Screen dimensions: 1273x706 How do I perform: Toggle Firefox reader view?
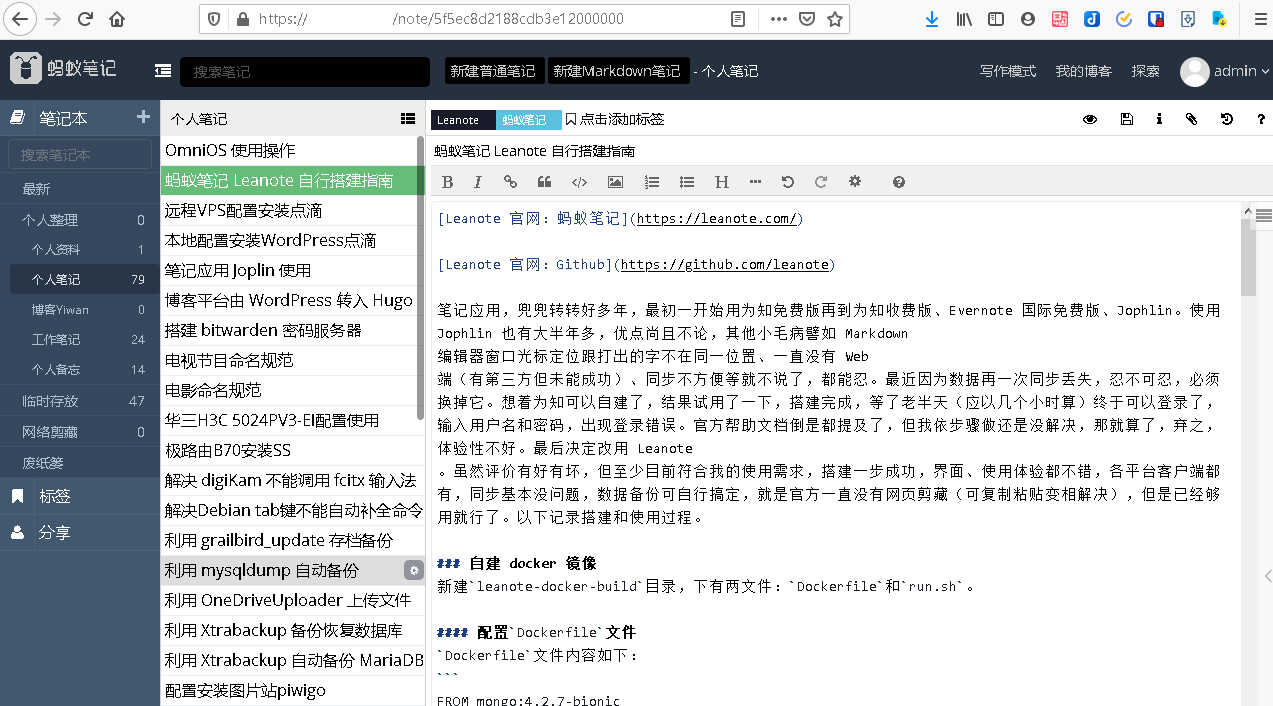(x=737, y=19)
